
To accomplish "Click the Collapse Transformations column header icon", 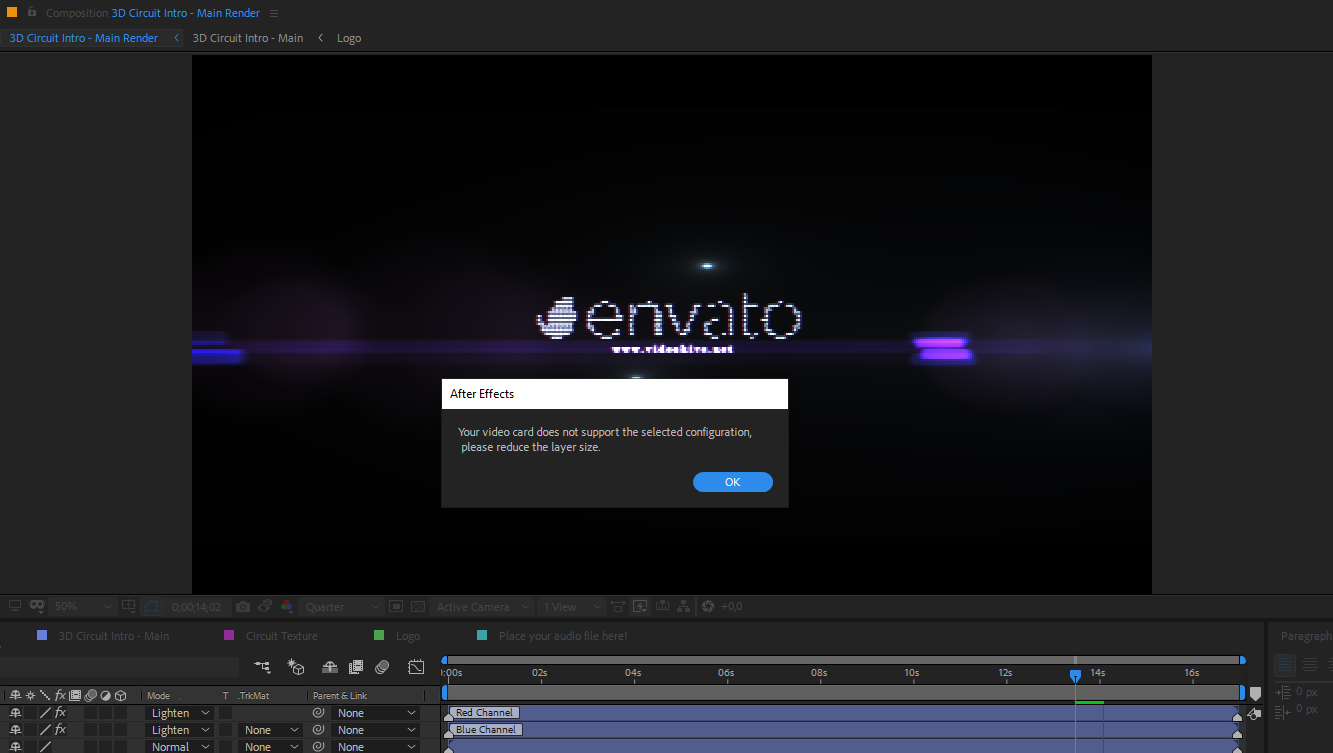I will pyautogui.click(x=30, y=695).
